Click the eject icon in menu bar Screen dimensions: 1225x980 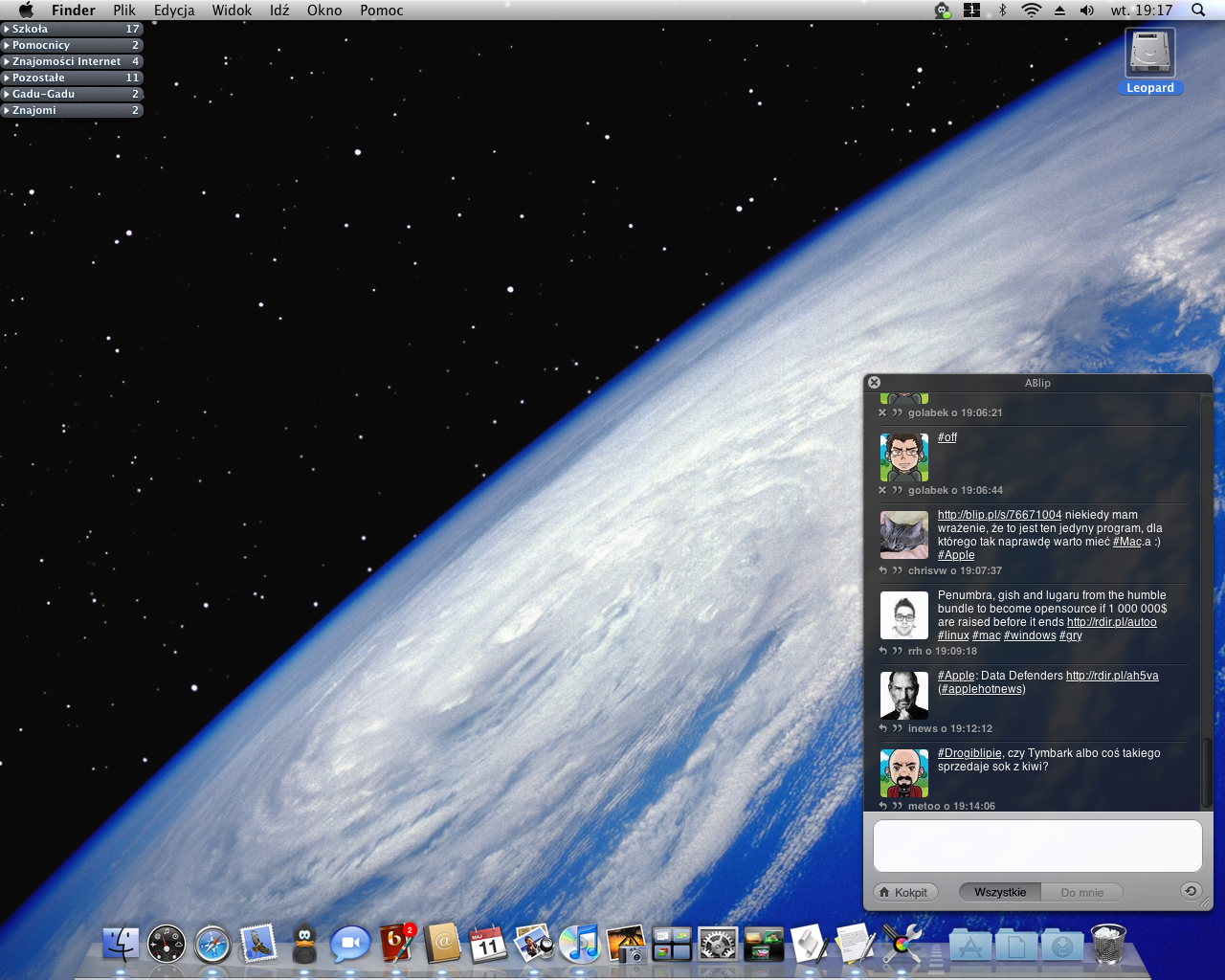click(1059, 11)
